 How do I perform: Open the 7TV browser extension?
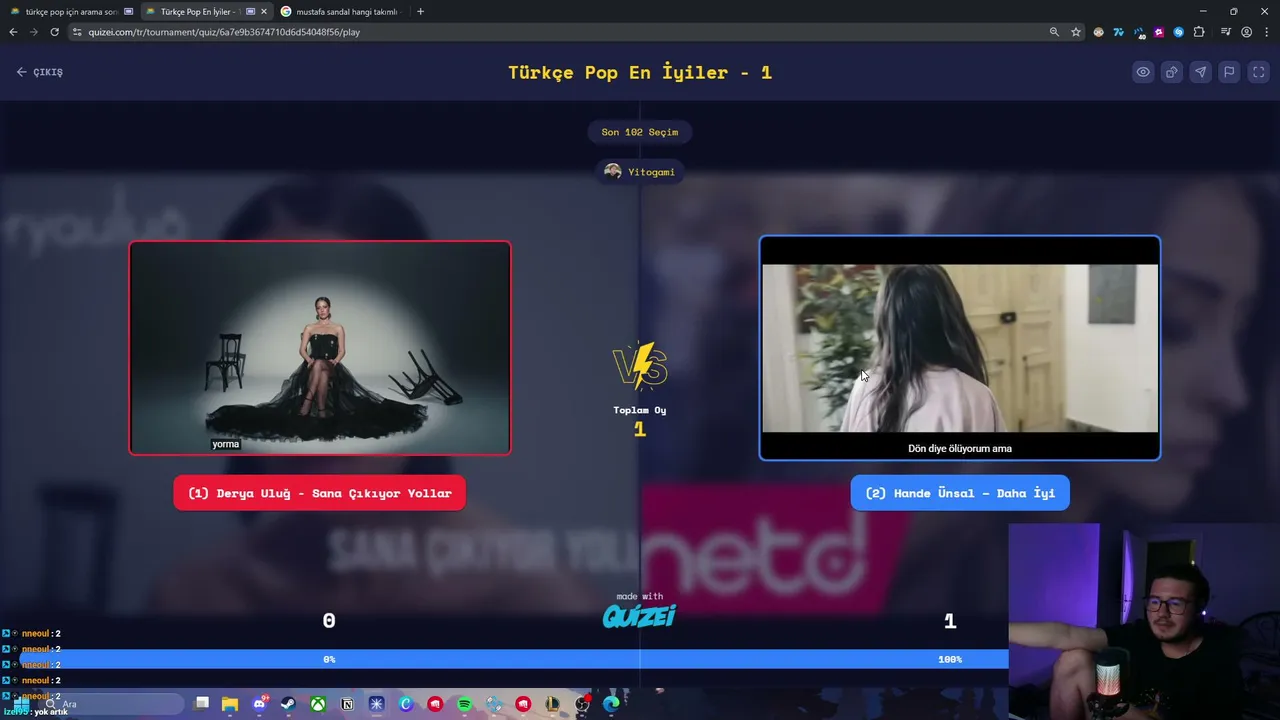pyautogui.click(x=1119, y=32)
